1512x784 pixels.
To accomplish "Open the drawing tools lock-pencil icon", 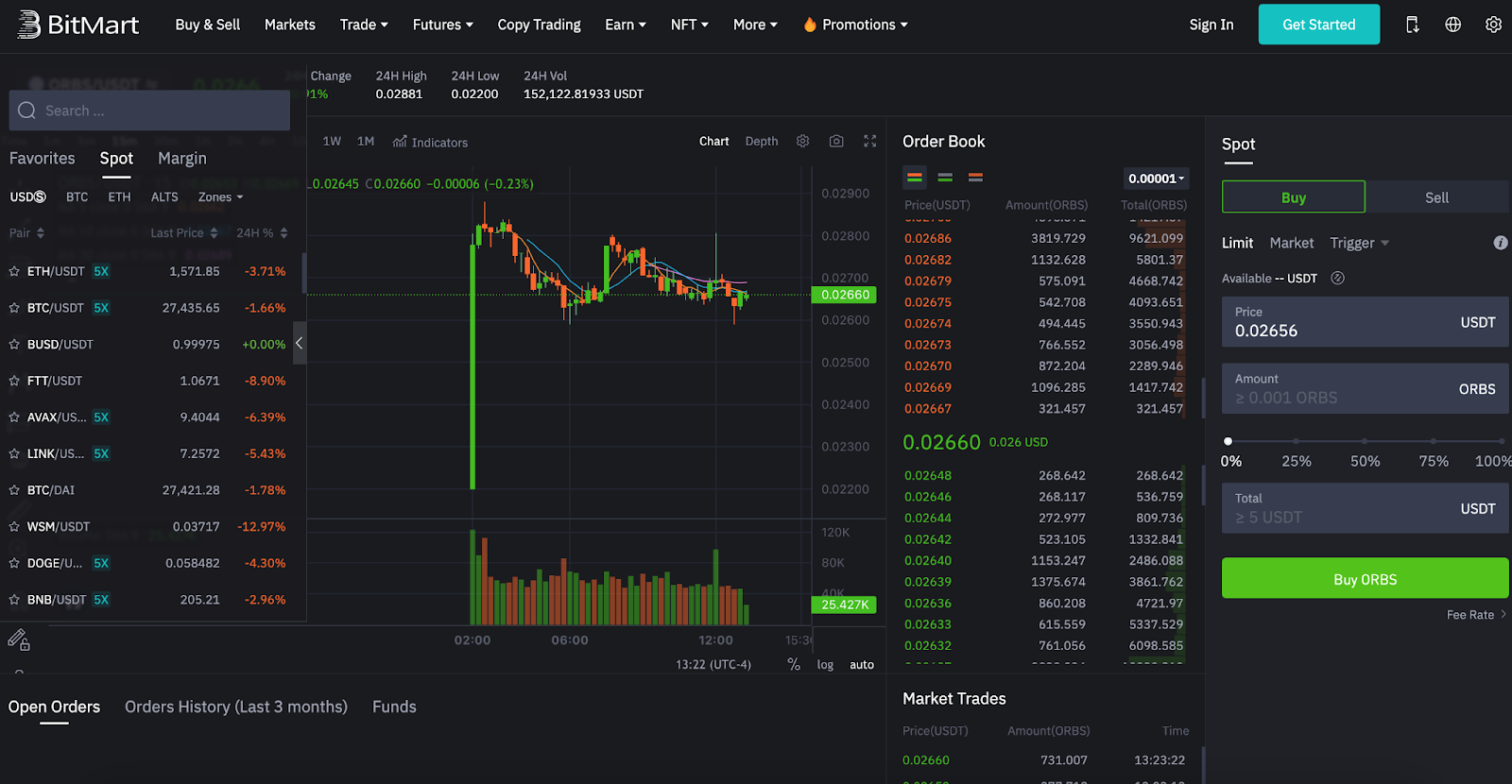I will (x=19, y=640).
